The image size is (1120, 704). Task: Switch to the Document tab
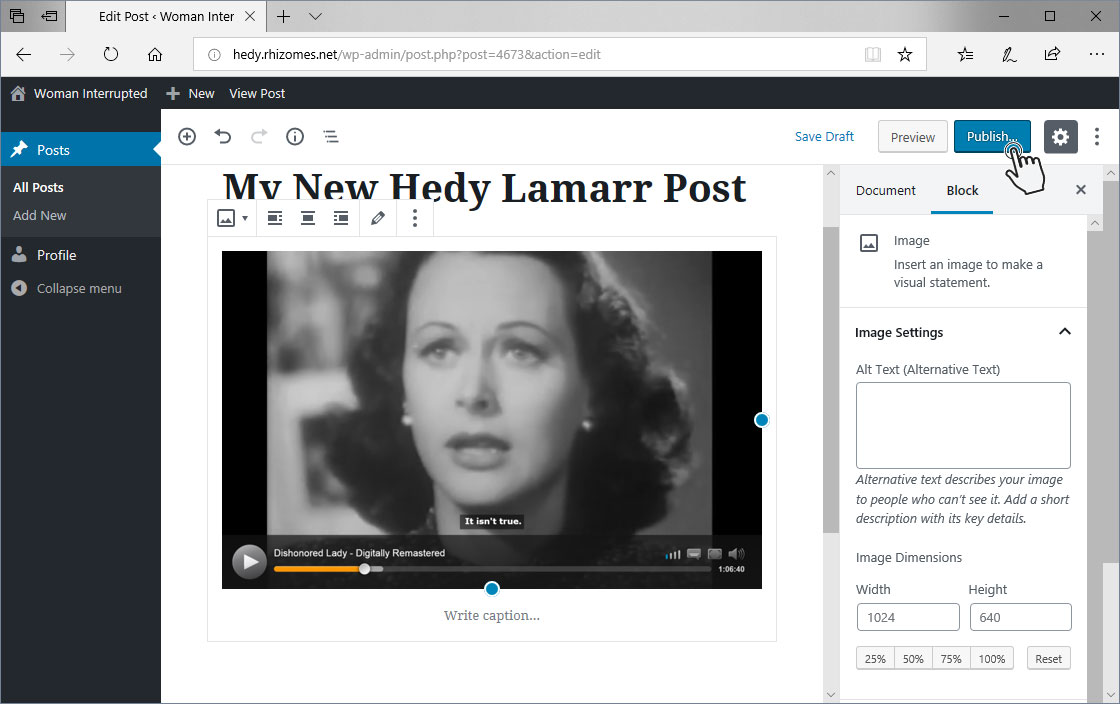pyautogui.click(x=886, y=191)
